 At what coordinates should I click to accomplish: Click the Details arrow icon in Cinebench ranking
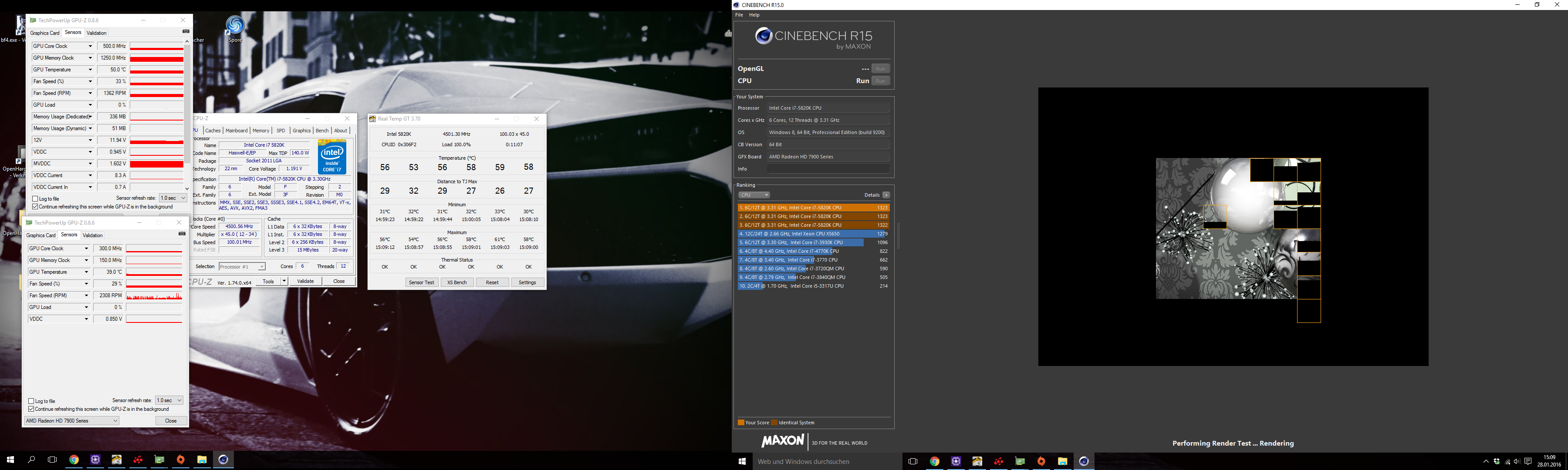(886, 195)
